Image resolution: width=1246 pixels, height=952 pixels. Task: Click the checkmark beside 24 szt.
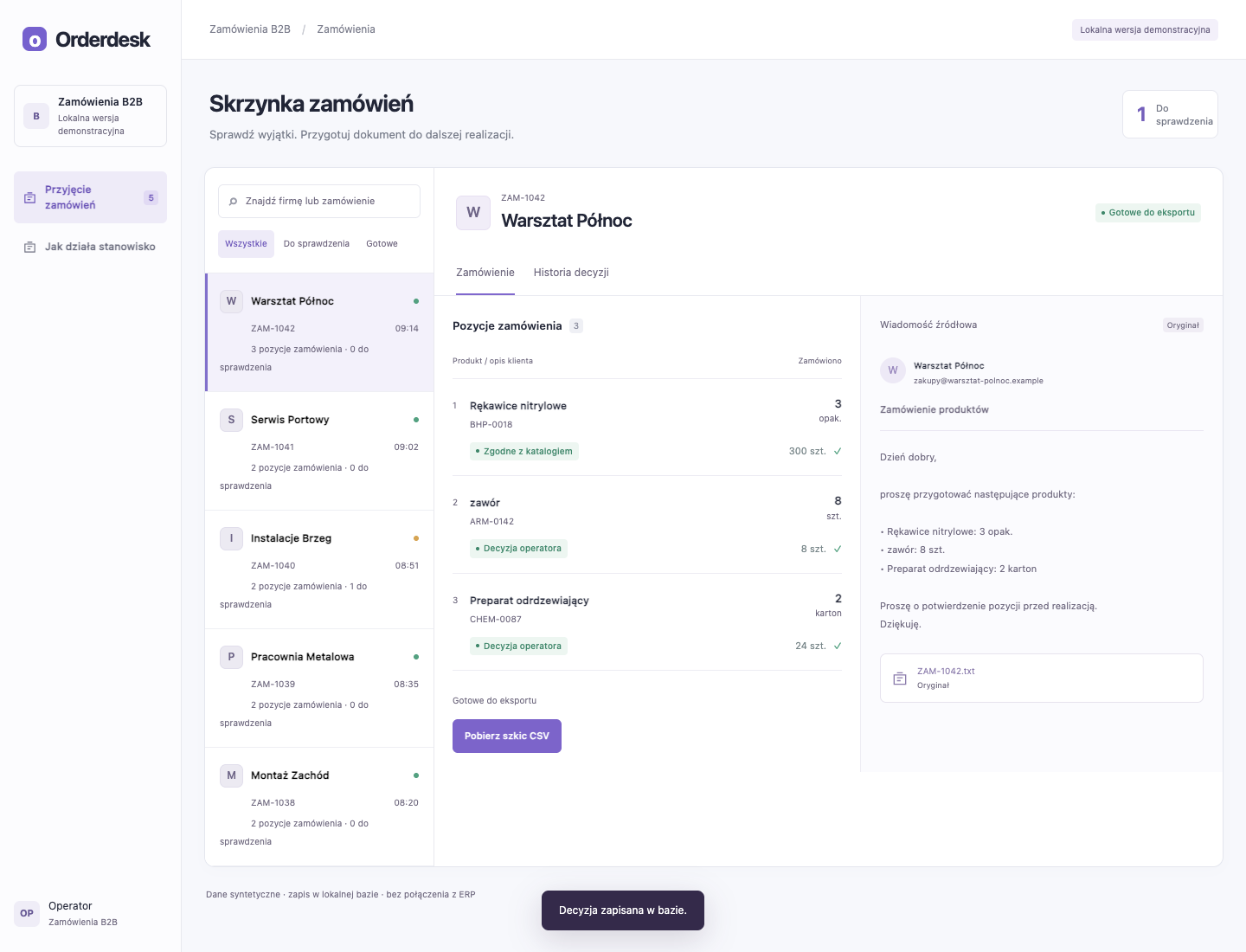coord(838,646)
